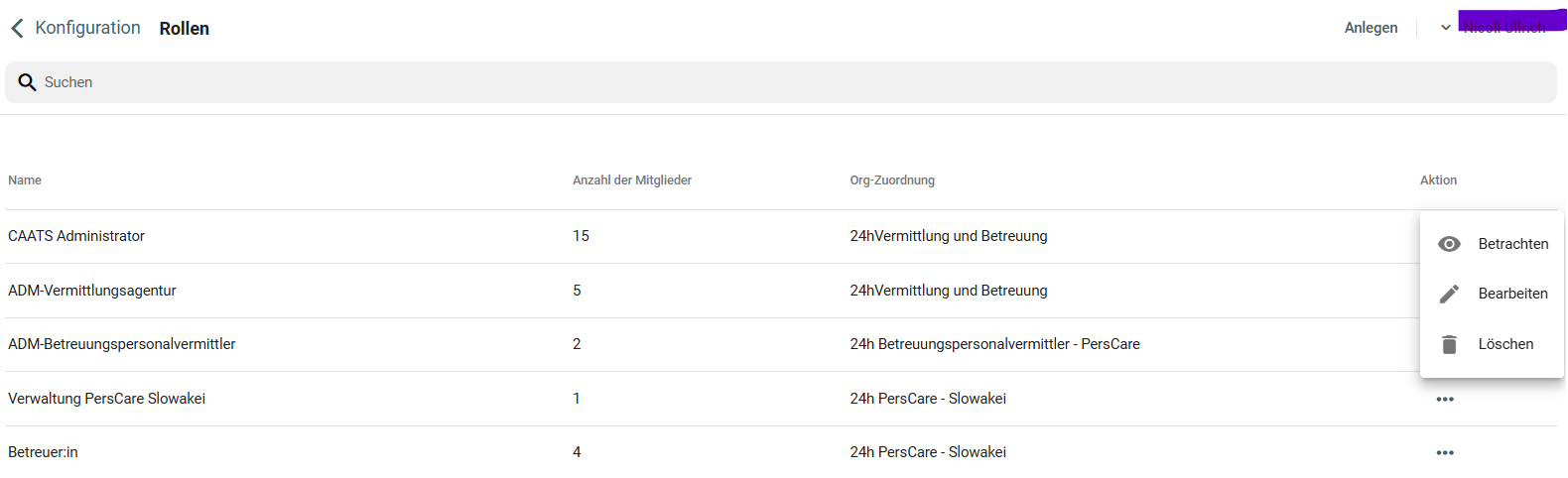This screenshot has width=1568, height=478.
Task: Open three-dot action menu for Betreuer:in
Action: coord(1445,452)
